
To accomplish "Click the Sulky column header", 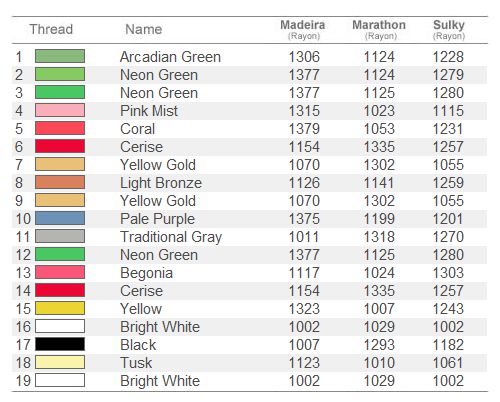I will 449,29.
